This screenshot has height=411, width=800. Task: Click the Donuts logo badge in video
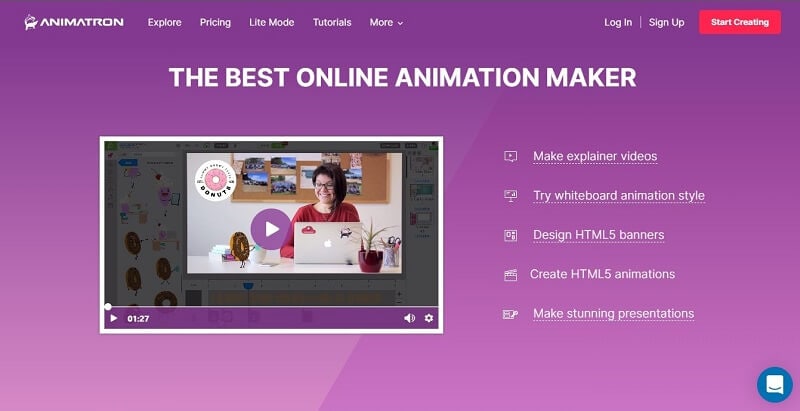tap(215, 180)
